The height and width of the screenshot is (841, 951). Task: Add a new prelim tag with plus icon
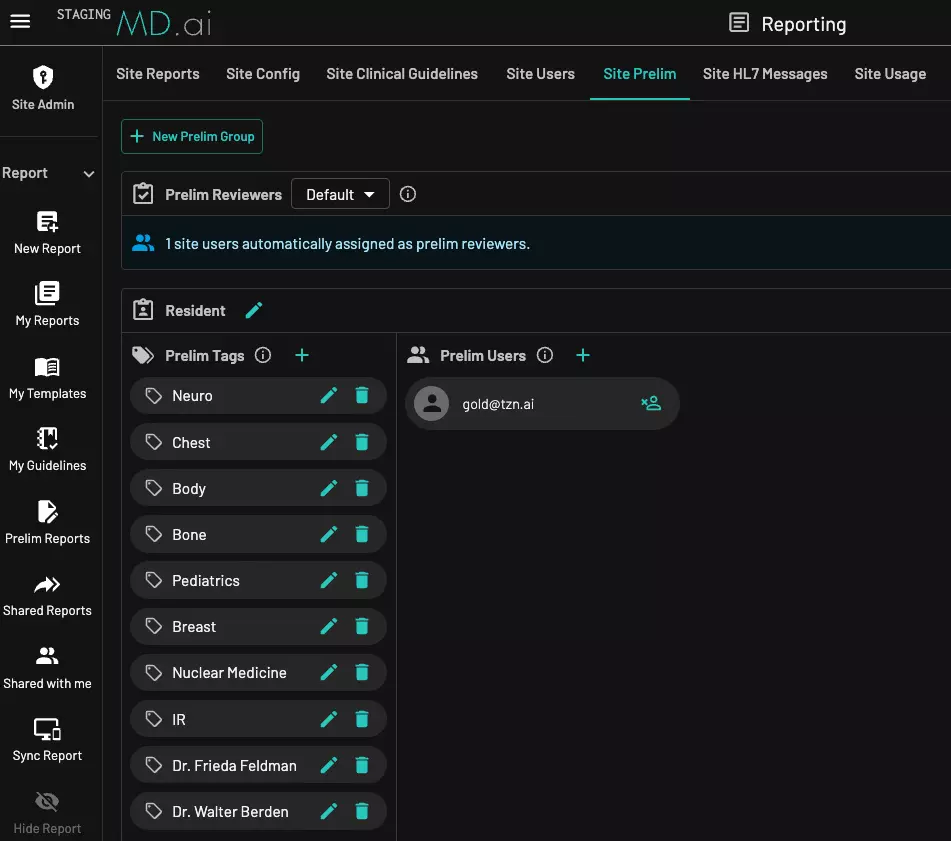tap(301, 355)
